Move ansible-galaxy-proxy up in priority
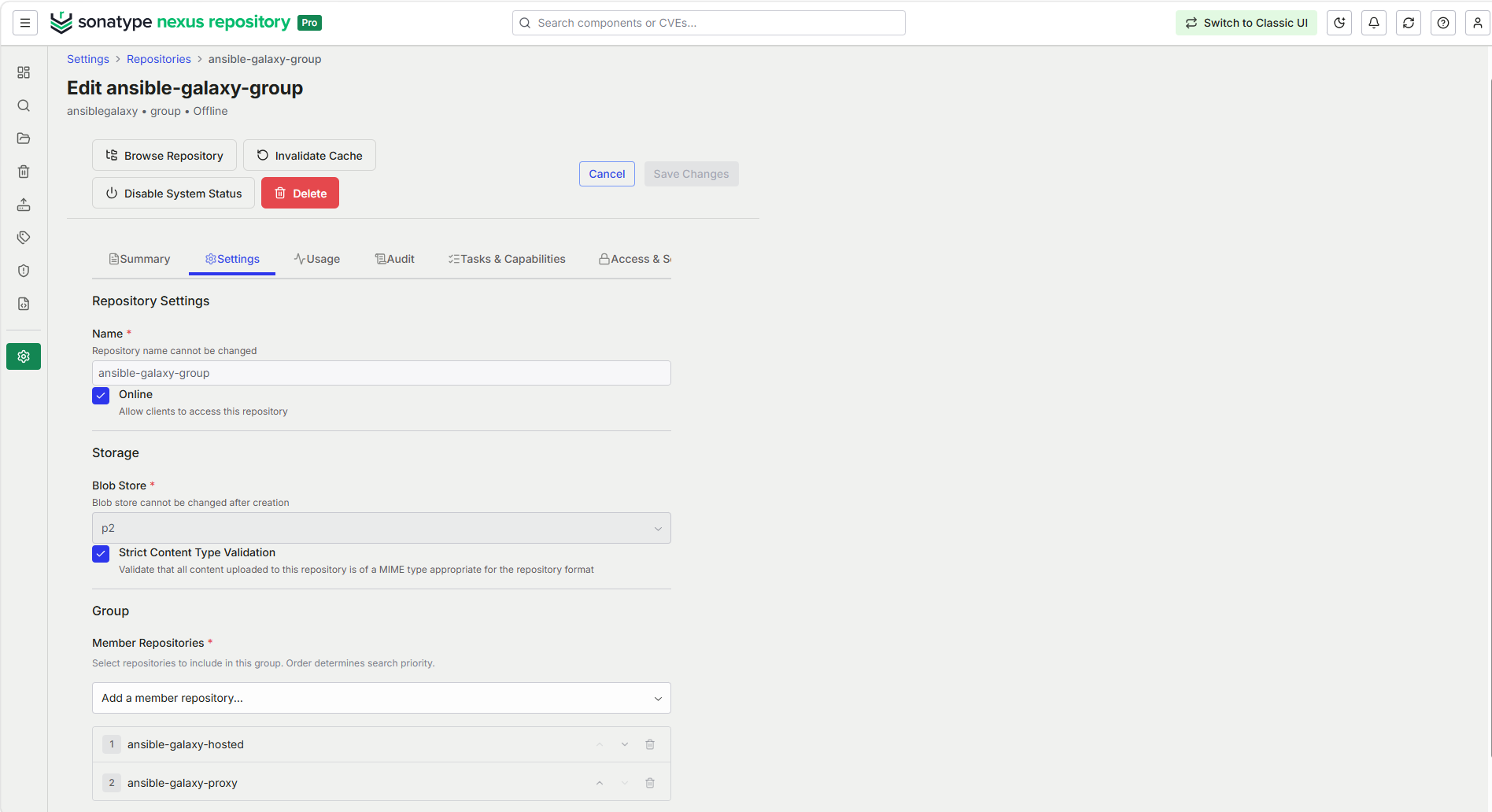1492x812 pixels. click(600, 783)
